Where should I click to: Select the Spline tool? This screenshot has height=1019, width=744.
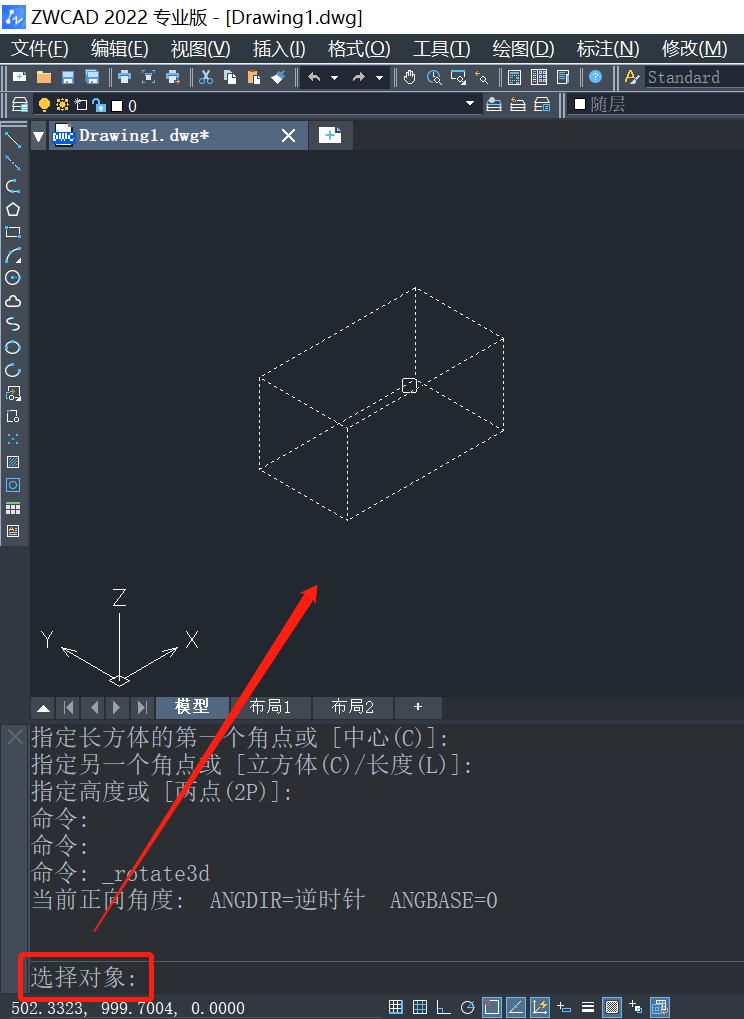[x=13, y=324]
